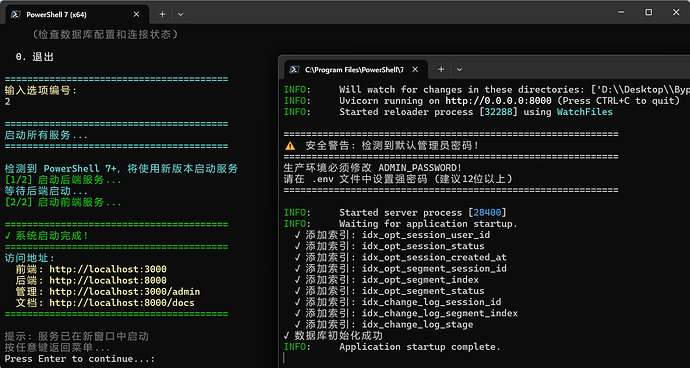Screen dimensions: 690x368
Task: Click the '等待后端启动...' line
Action: point(46,191)
